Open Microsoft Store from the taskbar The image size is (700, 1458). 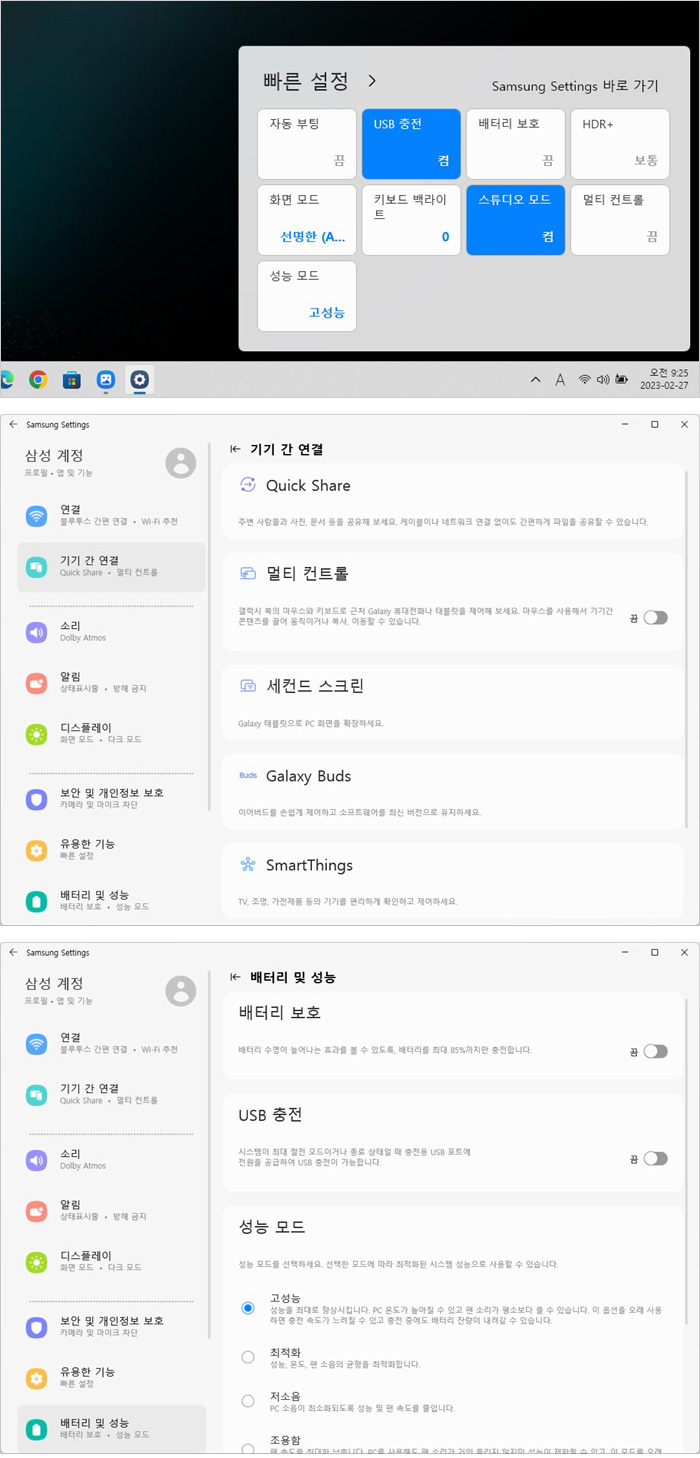tap(72, 379)
